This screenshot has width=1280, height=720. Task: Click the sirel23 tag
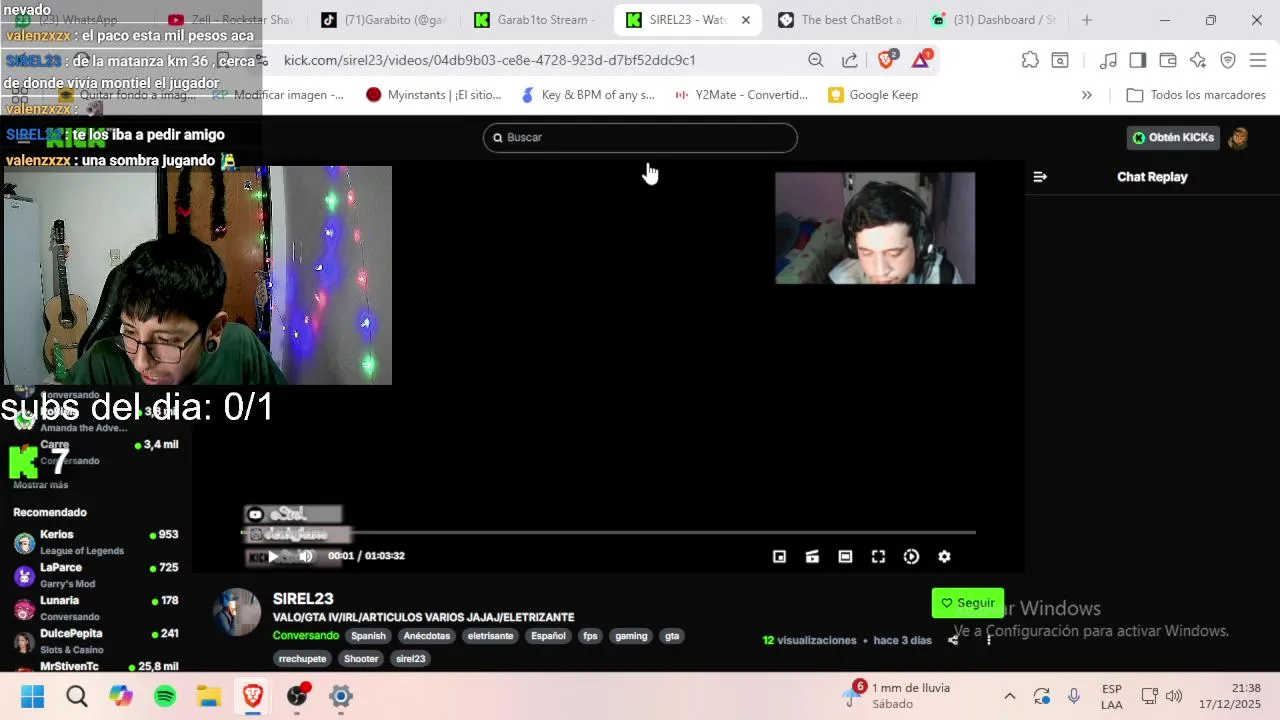tap(410, 659)
